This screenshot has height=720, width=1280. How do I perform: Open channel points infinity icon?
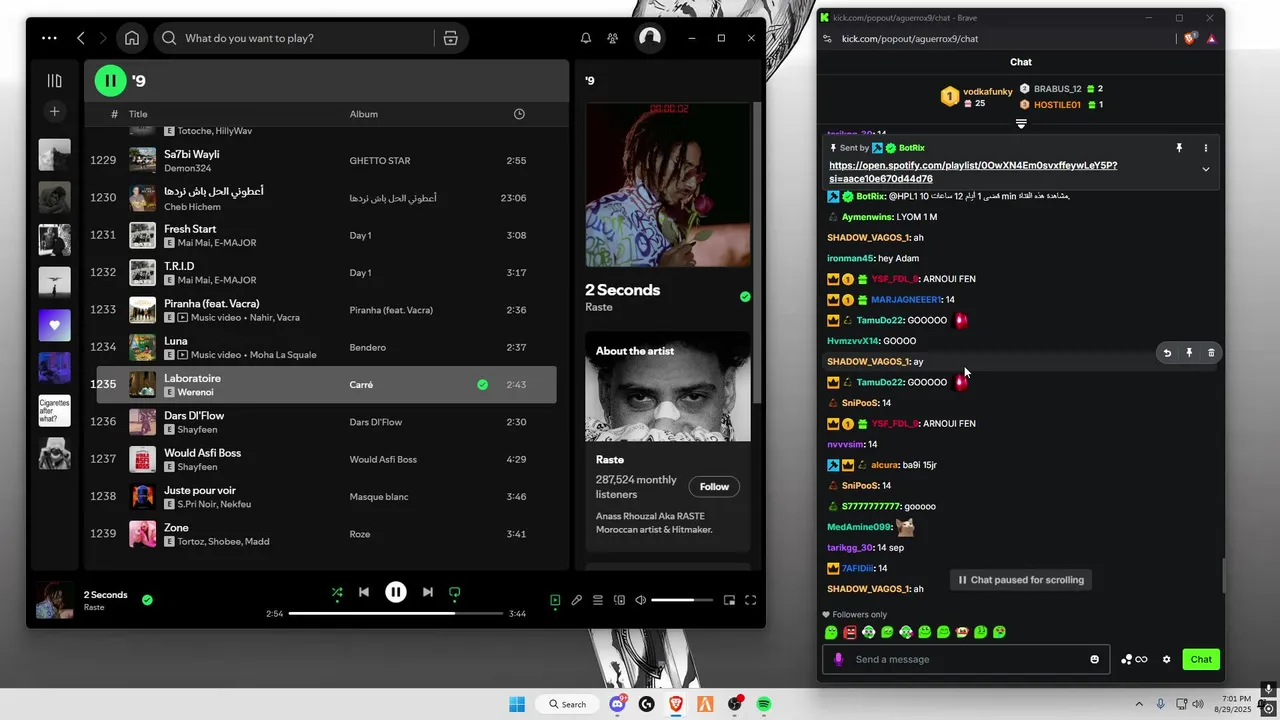(x=1134, y=659)
